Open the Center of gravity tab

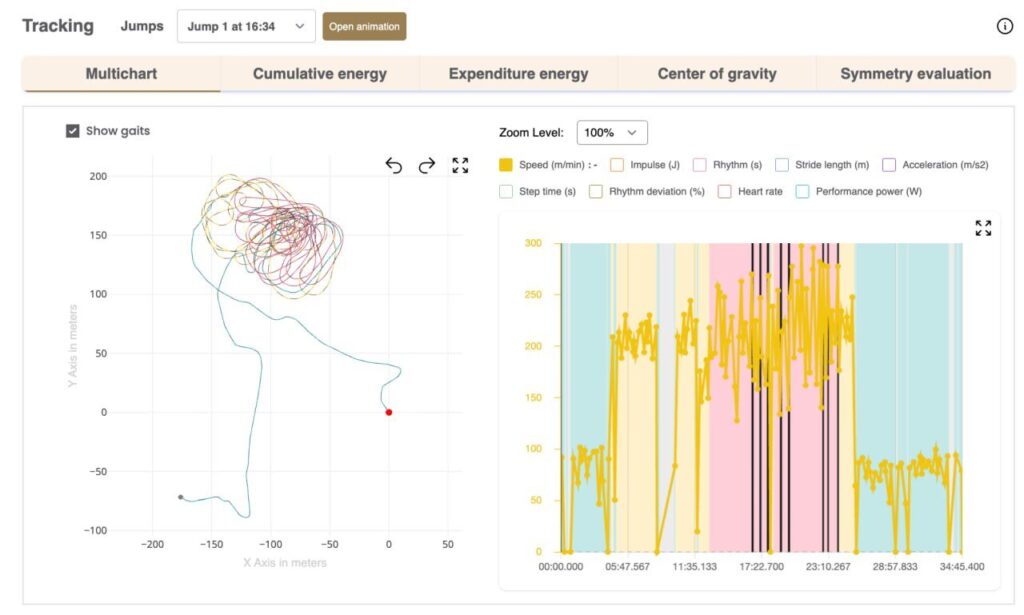click(716, 74)
